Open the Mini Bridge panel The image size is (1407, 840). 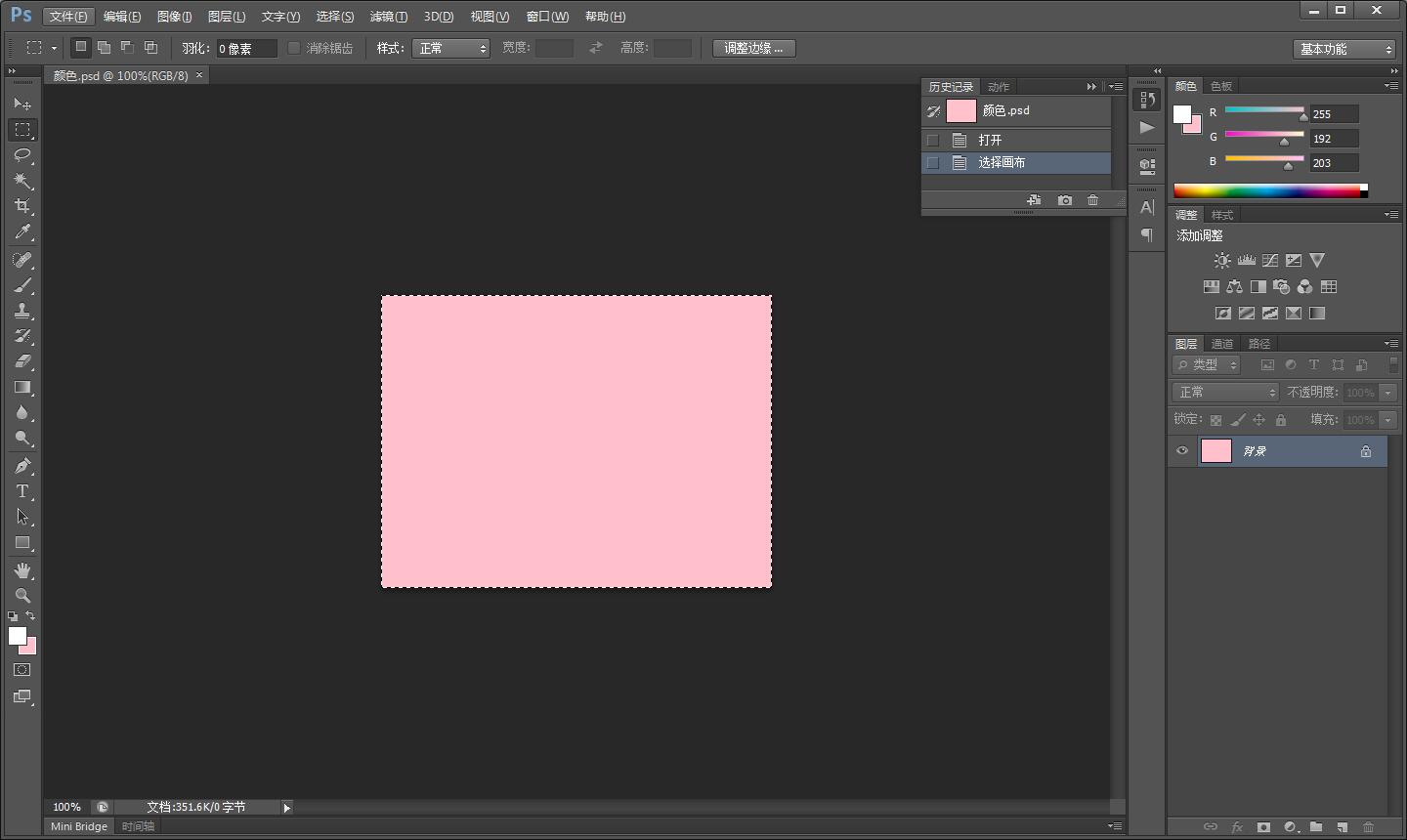79,826
